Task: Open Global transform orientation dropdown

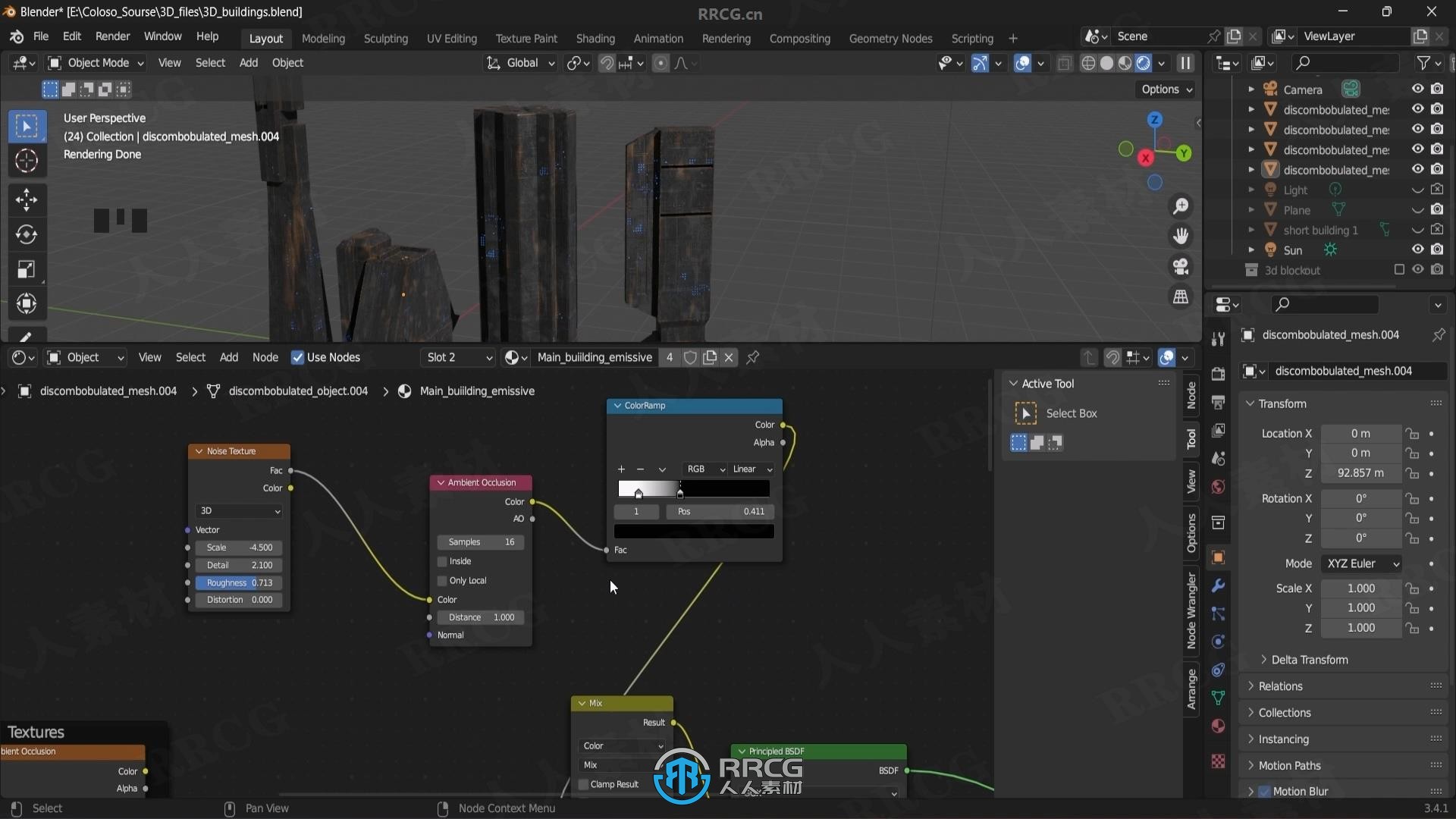Action: pos(521,63)
